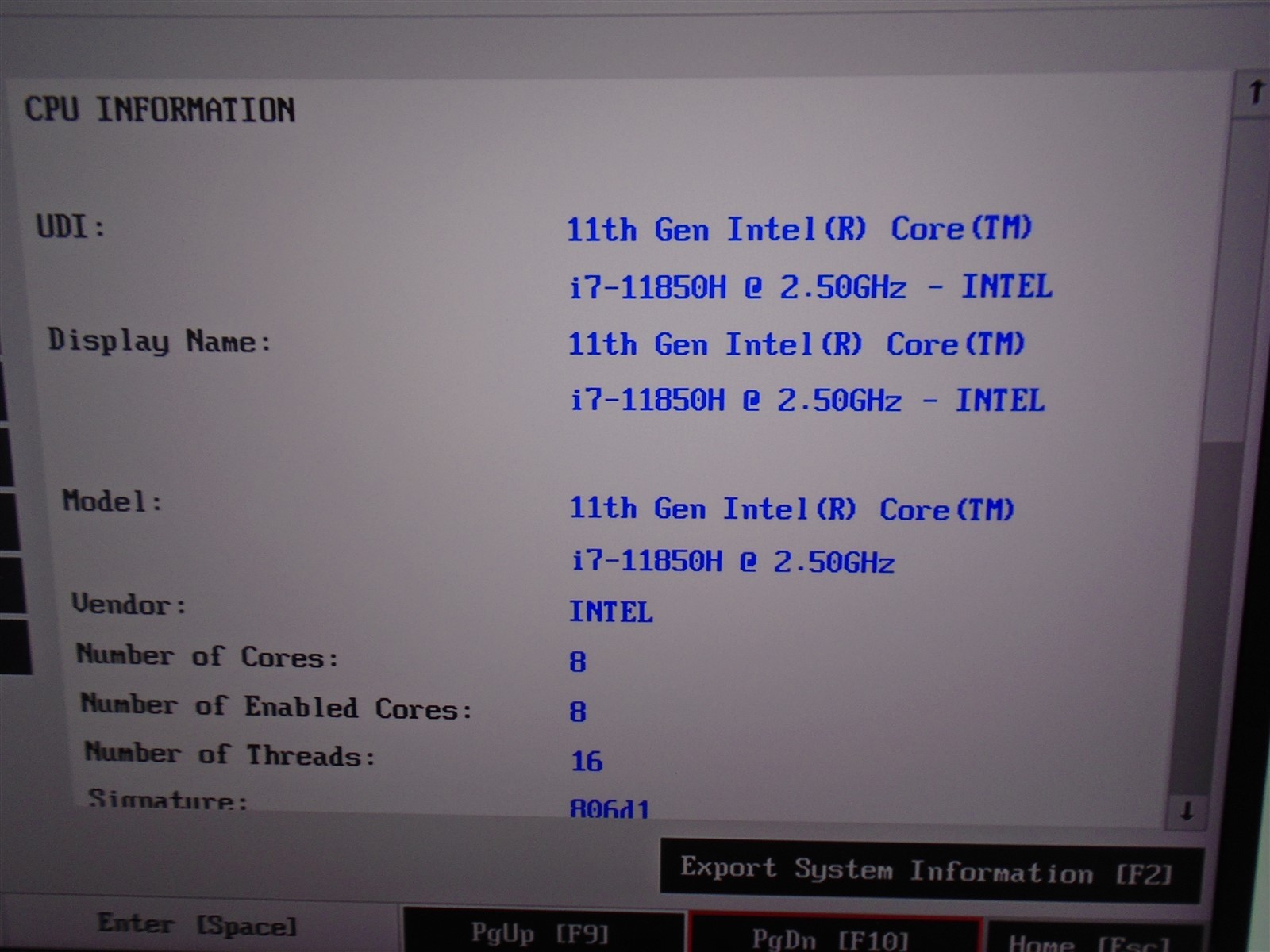
Task: Click the Display Name value's i7-11850H line
Action: (x=807, y=400)
